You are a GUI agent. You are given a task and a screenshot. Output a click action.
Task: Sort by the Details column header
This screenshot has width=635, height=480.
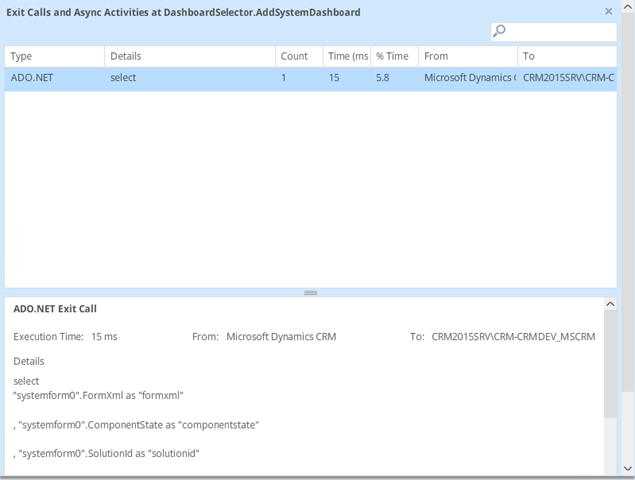(188, 56)
